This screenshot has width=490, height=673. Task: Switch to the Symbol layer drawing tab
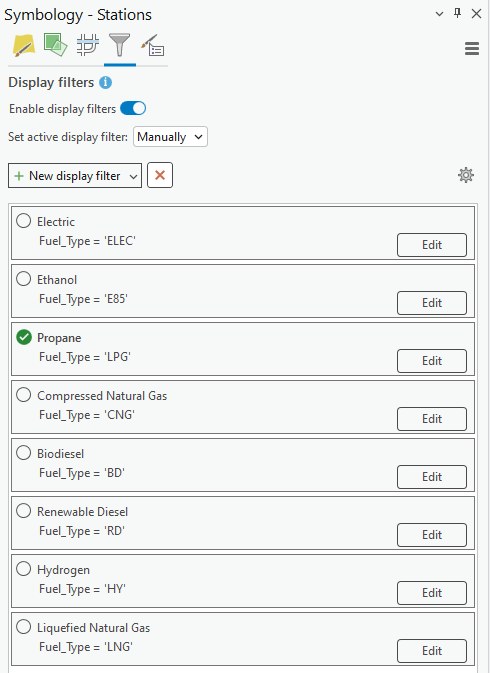tap(88, 45)
